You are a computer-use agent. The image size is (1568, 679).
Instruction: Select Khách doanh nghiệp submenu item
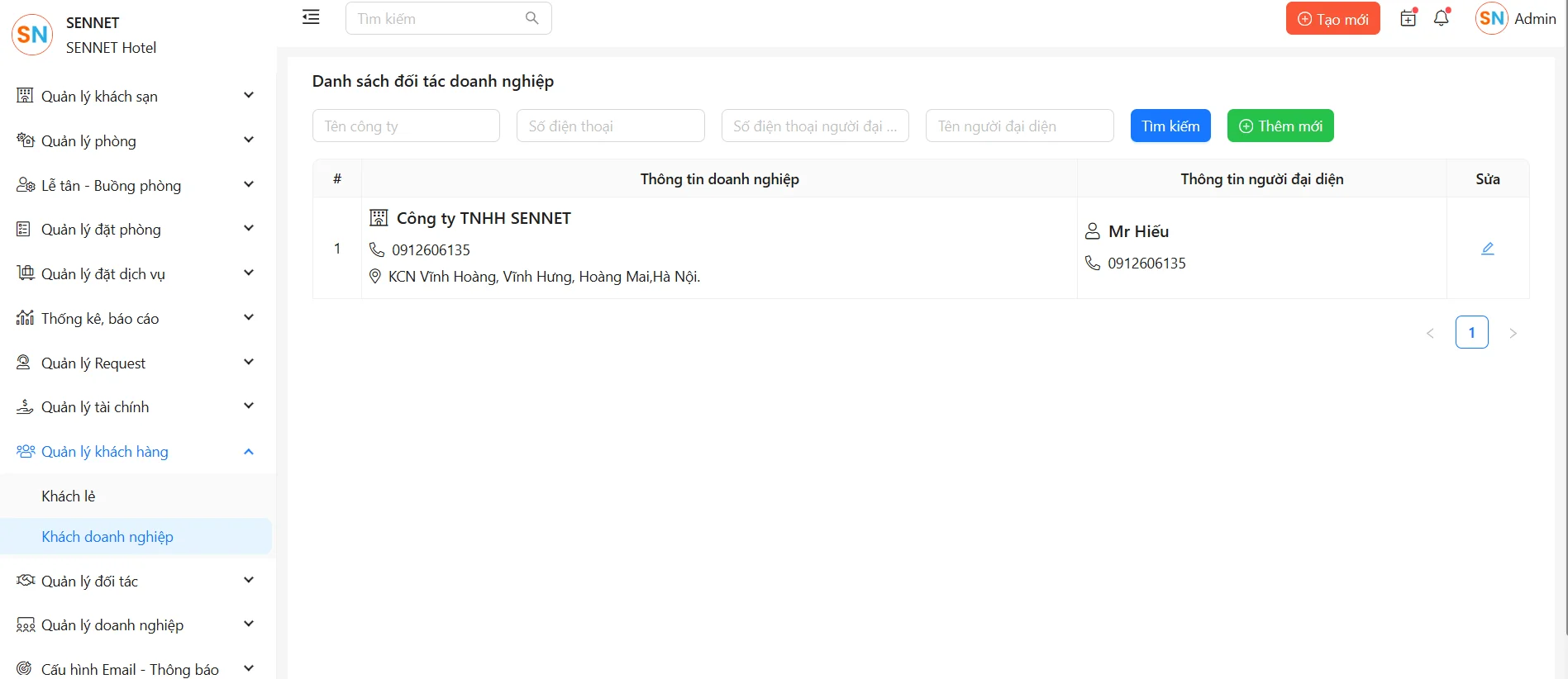[x=107, y=537]
